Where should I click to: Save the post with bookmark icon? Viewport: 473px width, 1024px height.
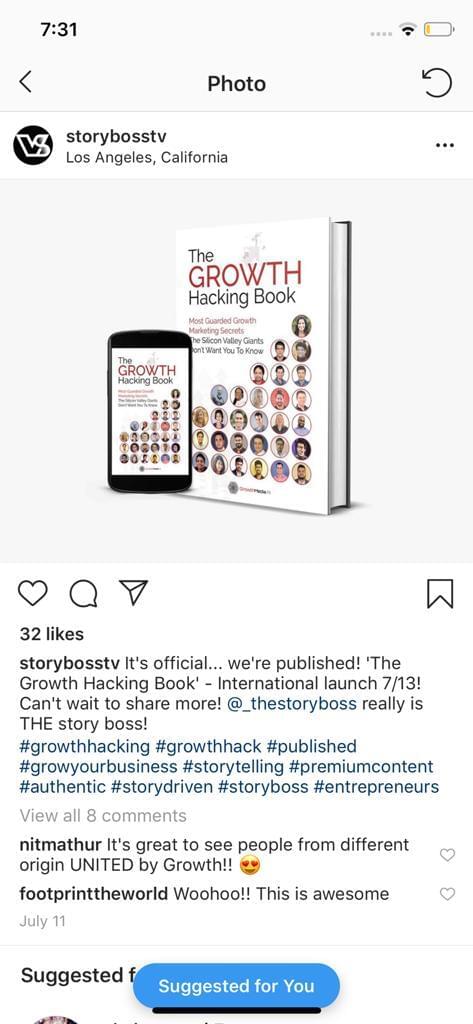(x=440, y=594)
